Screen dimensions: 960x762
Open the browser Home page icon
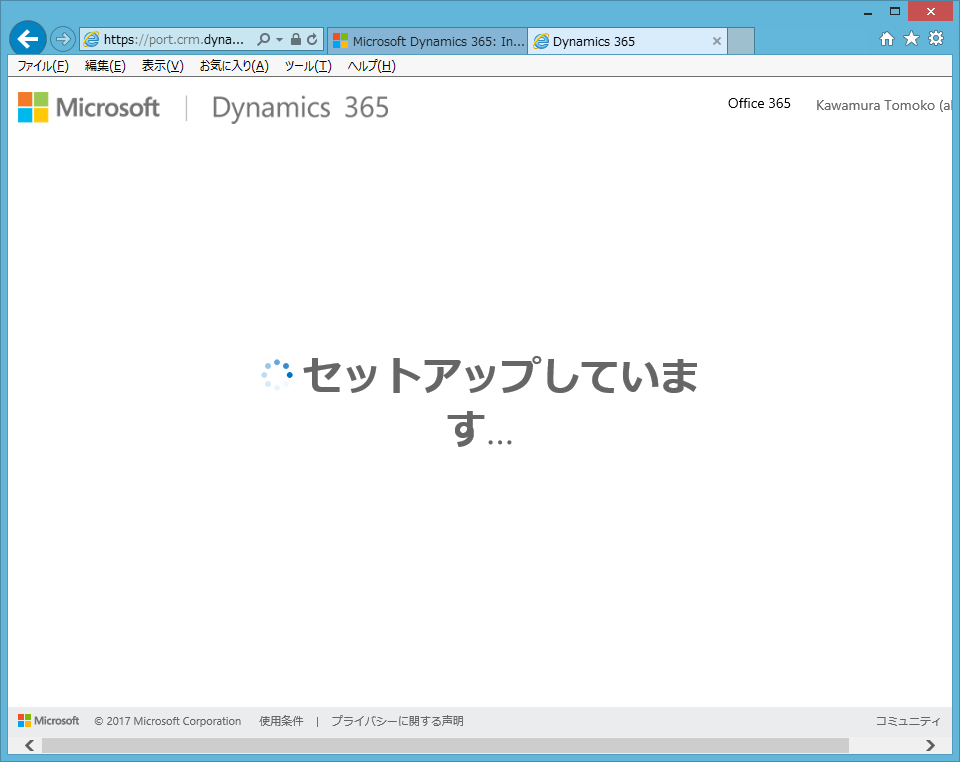[887, 39]
